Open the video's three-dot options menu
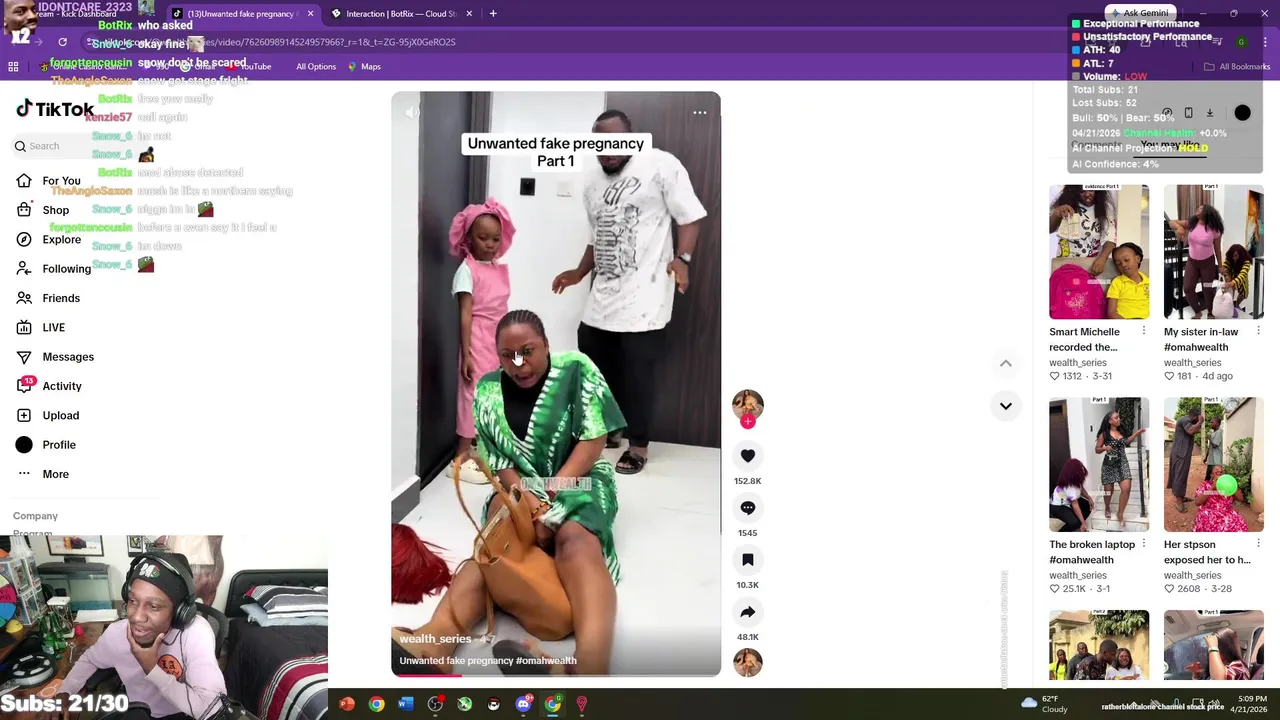1280x720 pixels. click(x=700, y=113)
